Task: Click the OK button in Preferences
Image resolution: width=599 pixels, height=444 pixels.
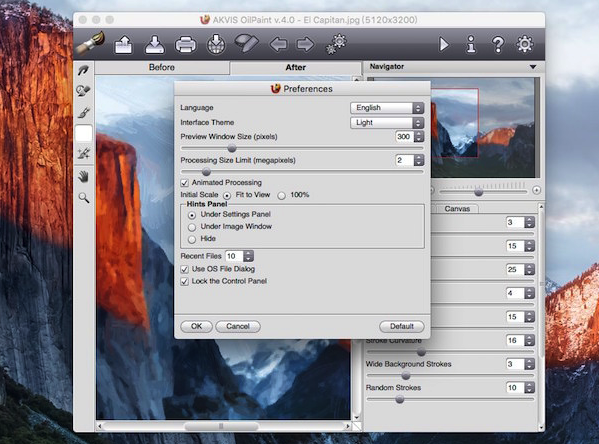Action: [x=196, y=326]
